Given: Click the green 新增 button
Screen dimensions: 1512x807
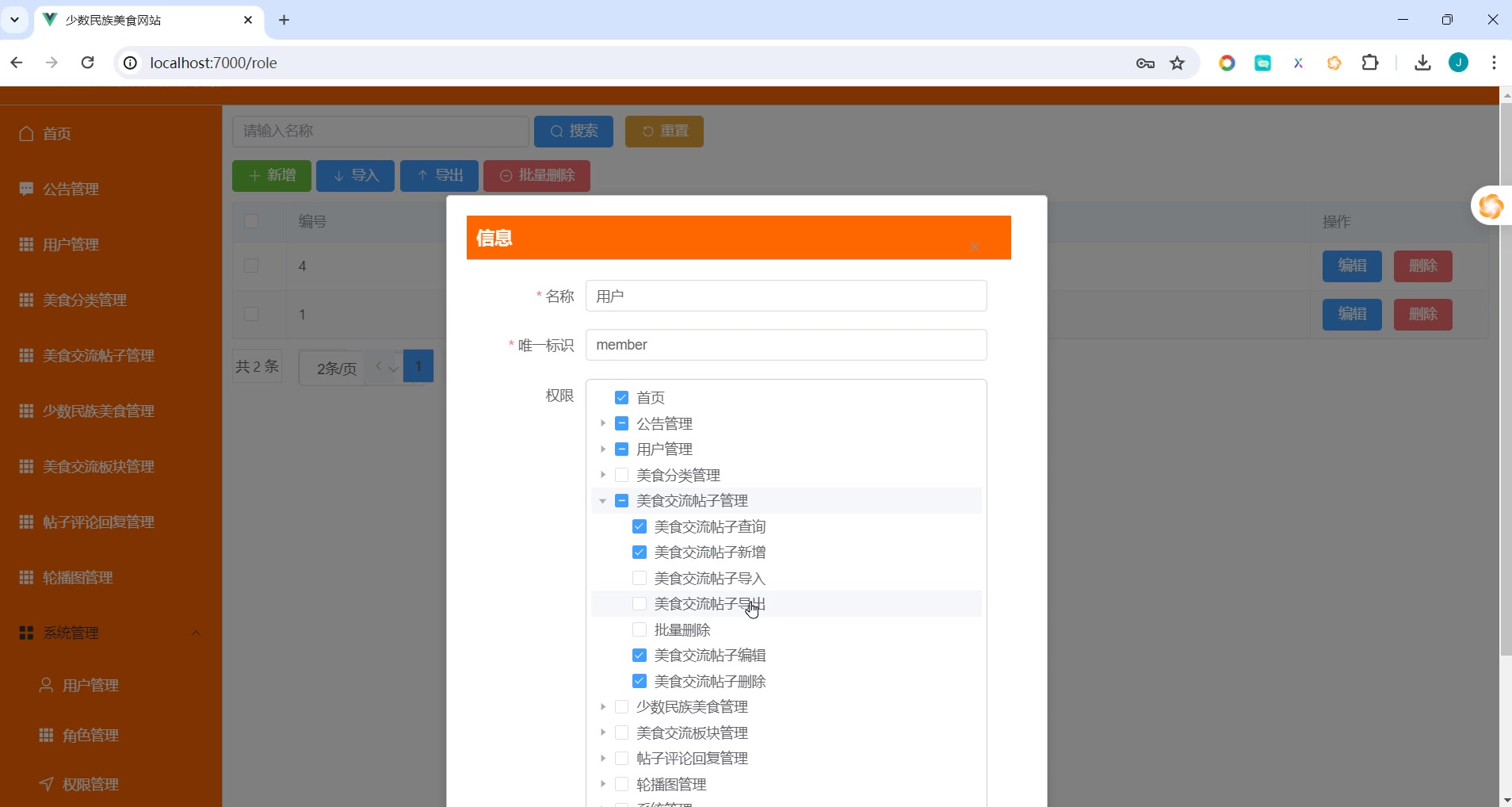Looking at the screenshot, I should pyautogui.click(x=272, y=176).
